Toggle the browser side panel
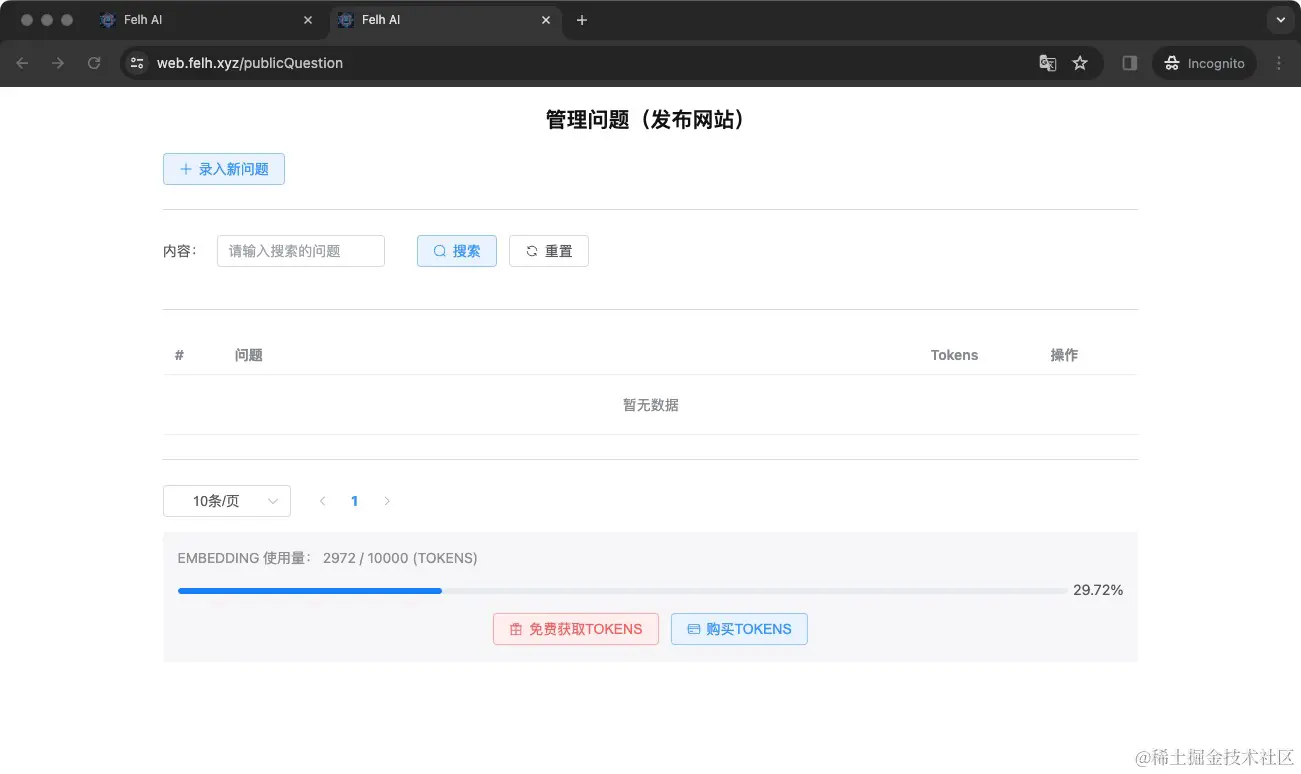 tap(1130, 63)
